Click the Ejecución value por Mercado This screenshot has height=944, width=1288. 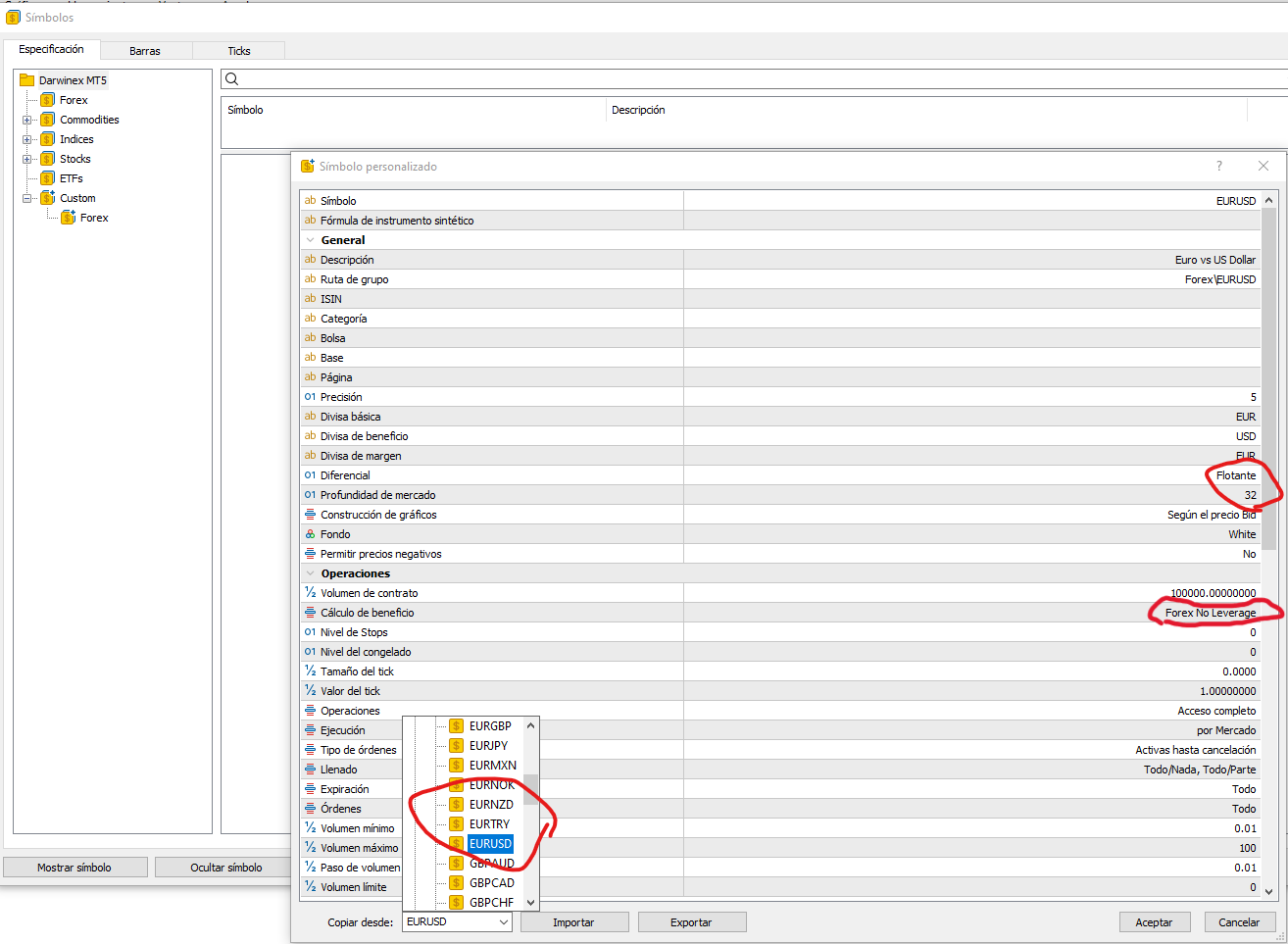(x=1226, y=730)
